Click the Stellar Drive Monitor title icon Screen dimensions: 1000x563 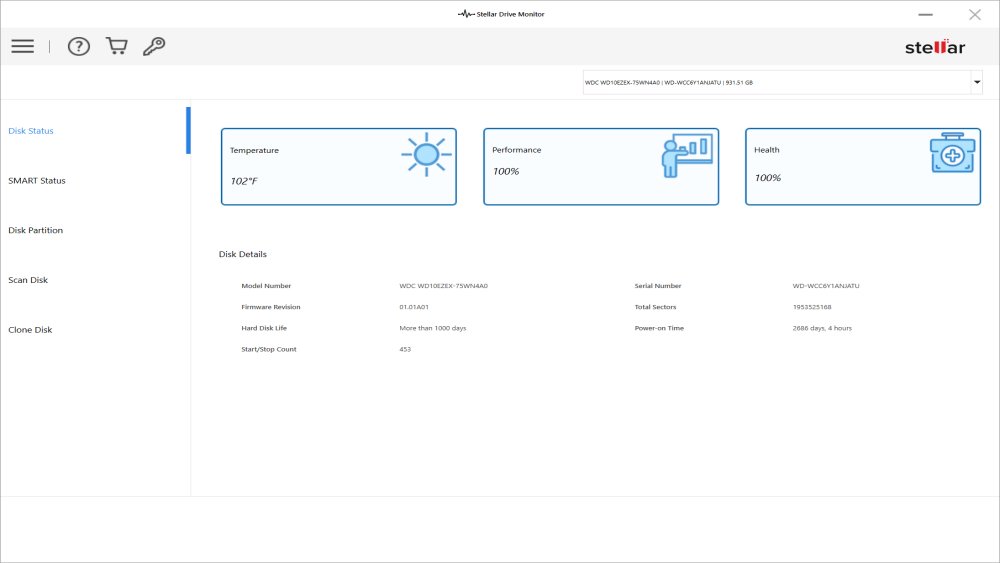[466, 14]
